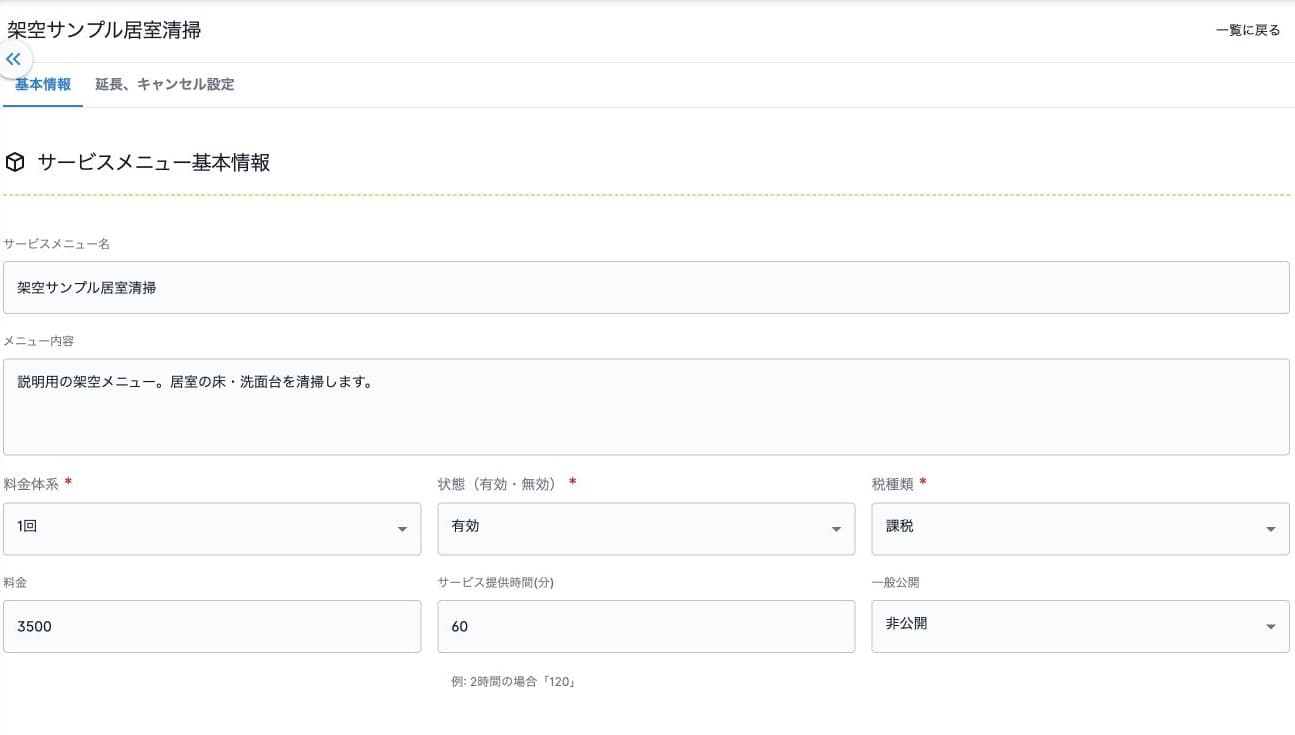Click the メニュー内容 field label
Image resolution: width=1295 pixels, height=735 pixels.
coord(38,341)
